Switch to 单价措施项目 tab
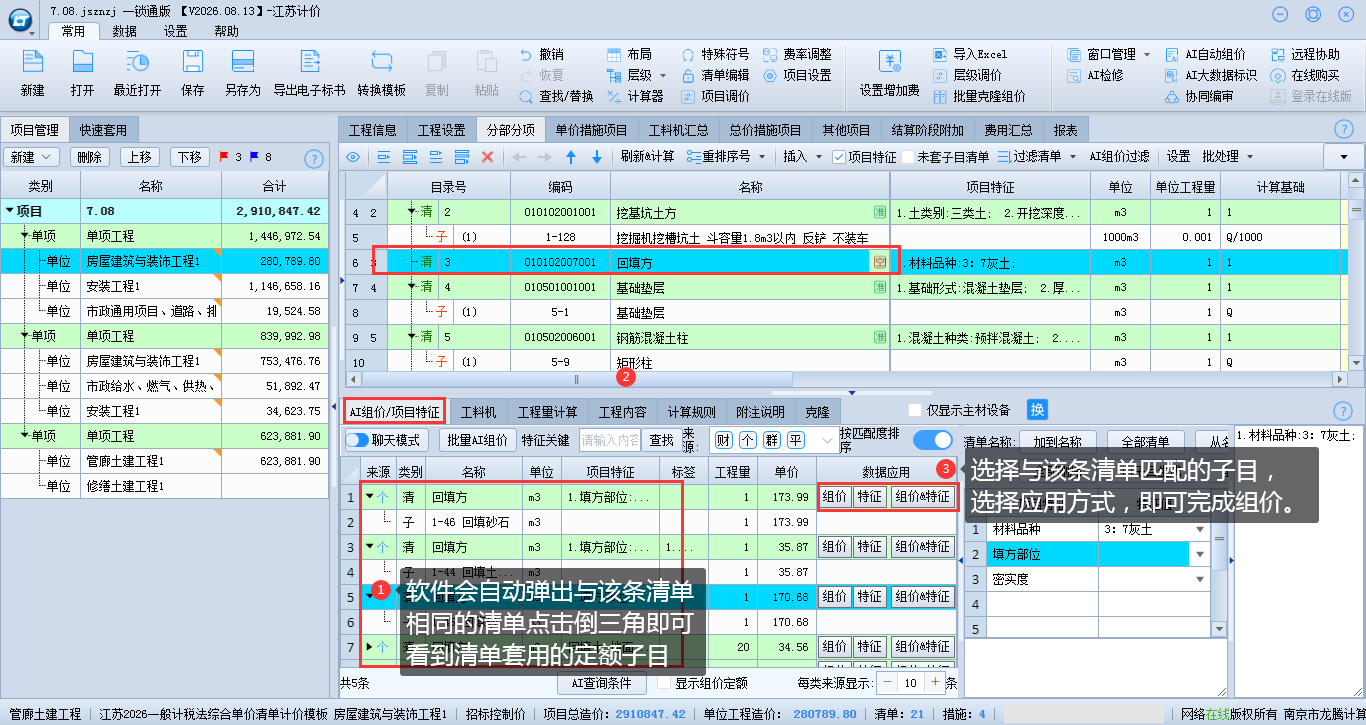 tap(591, 130)
